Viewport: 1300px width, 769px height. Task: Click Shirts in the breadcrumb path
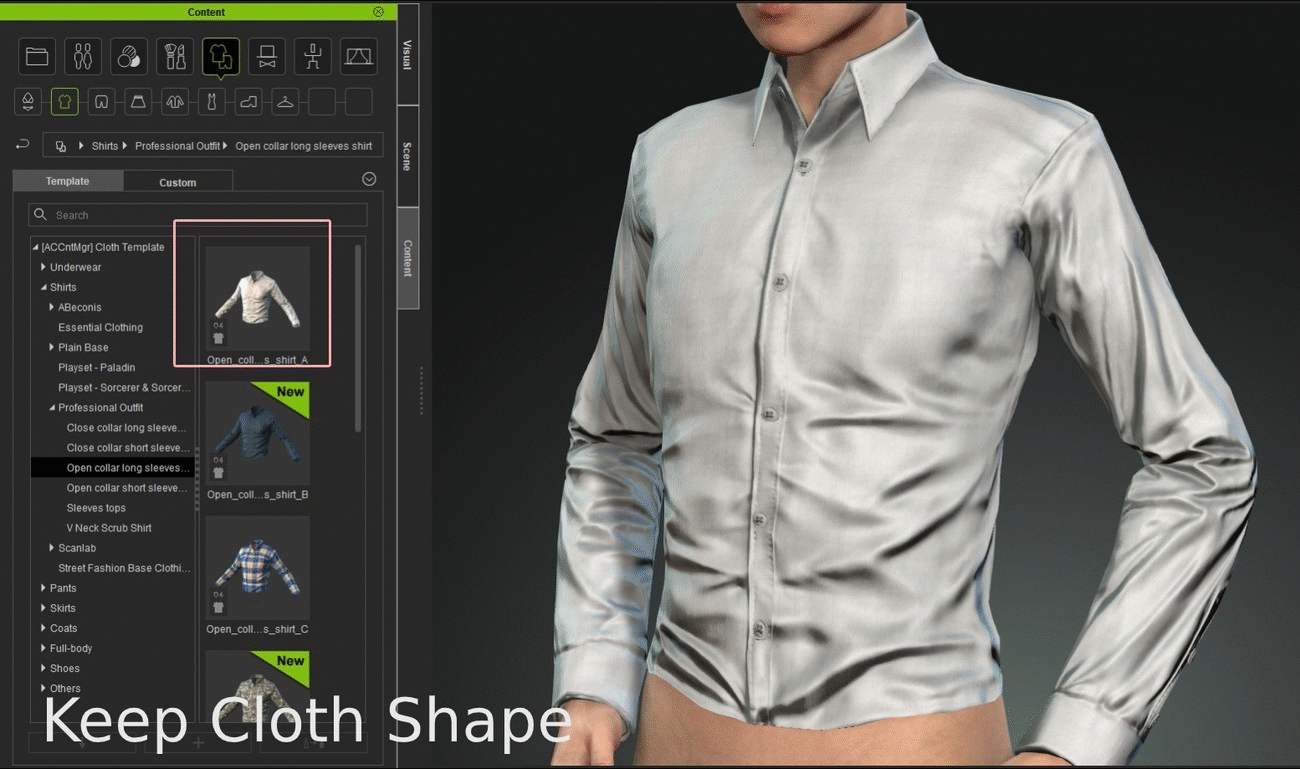[x=104, y=146]
